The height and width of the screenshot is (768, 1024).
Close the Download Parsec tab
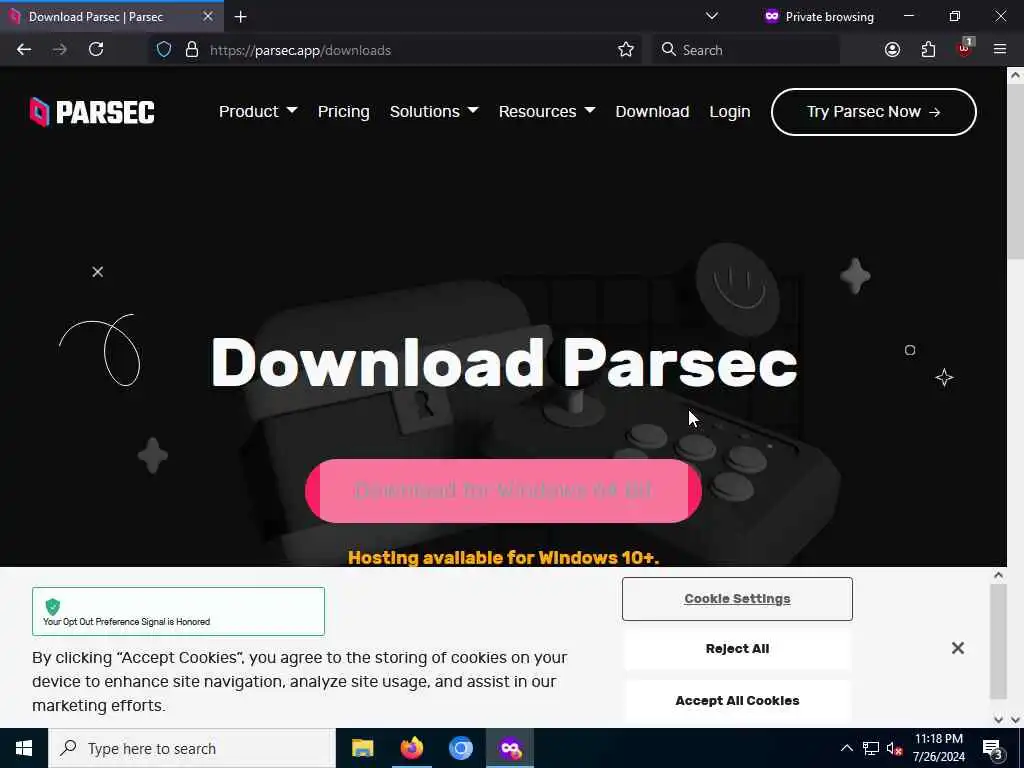coord(208,16)
